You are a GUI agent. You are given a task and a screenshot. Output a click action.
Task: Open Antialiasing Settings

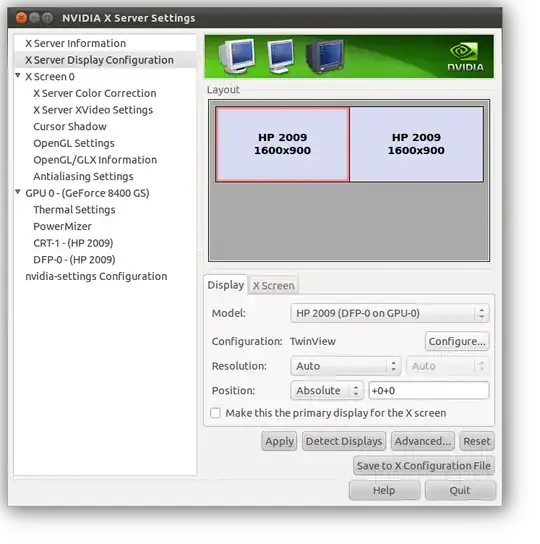83,177
